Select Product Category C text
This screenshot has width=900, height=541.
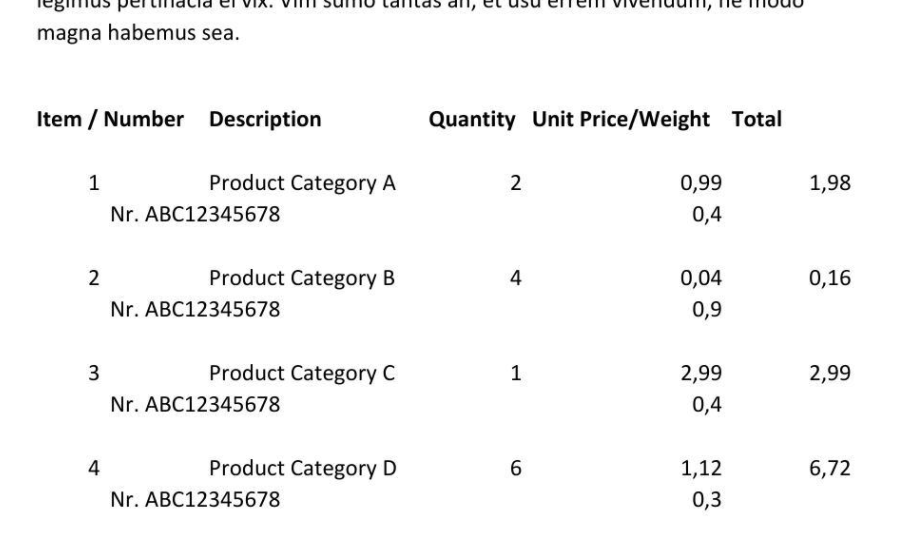point(302,373)
